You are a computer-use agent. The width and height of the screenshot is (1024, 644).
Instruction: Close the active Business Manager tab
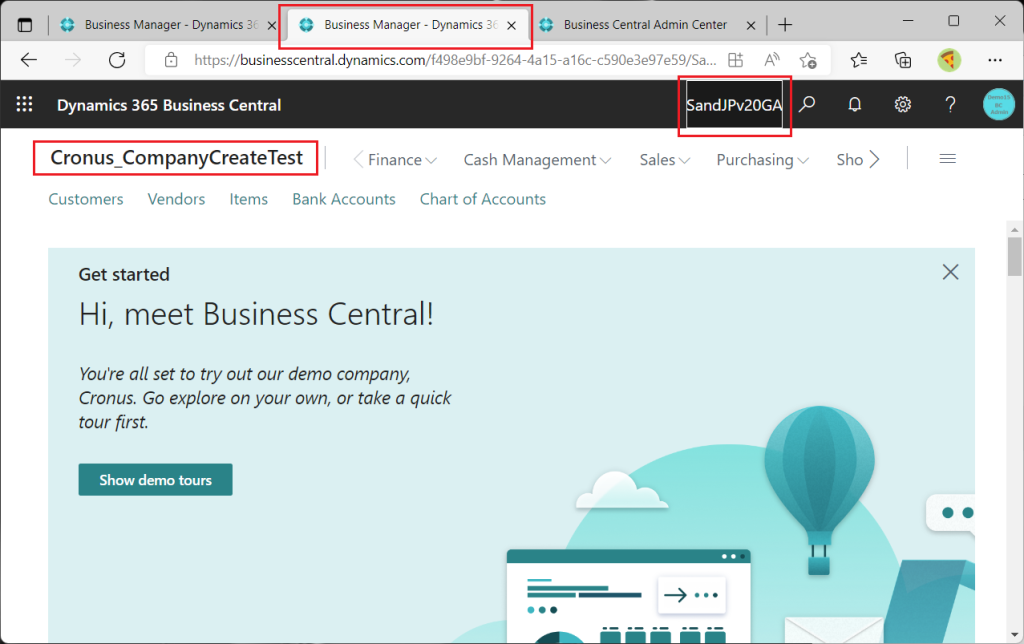pos(511,25)
